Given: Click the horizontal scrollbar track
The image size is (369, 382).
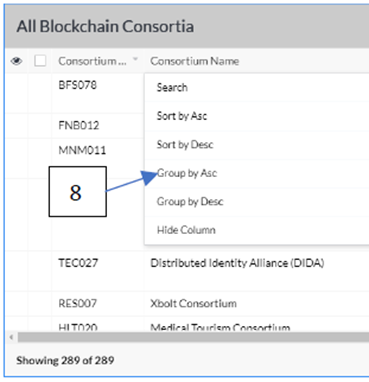Looking at the screenshot, I should [x=193, y=337].
